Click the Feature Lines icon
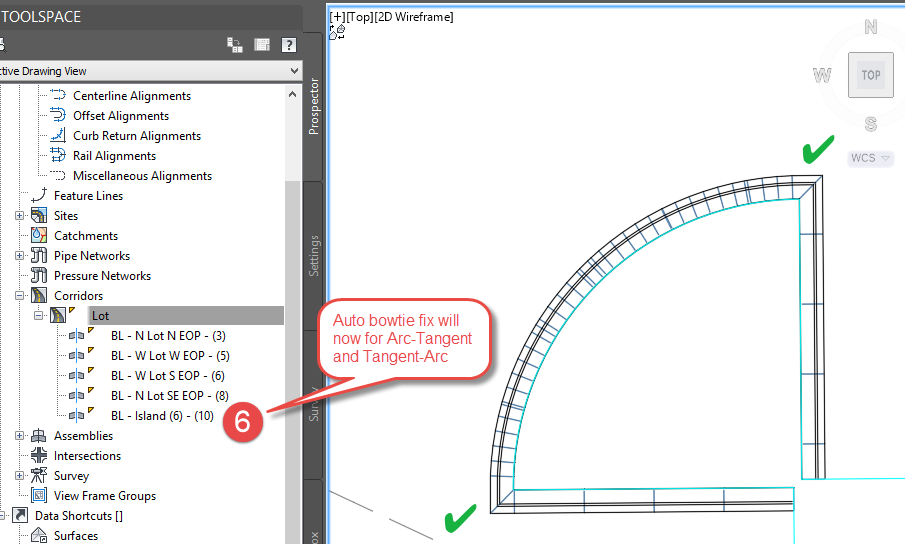This screenshot has width=905, height=544. click(x=39, y=195)
